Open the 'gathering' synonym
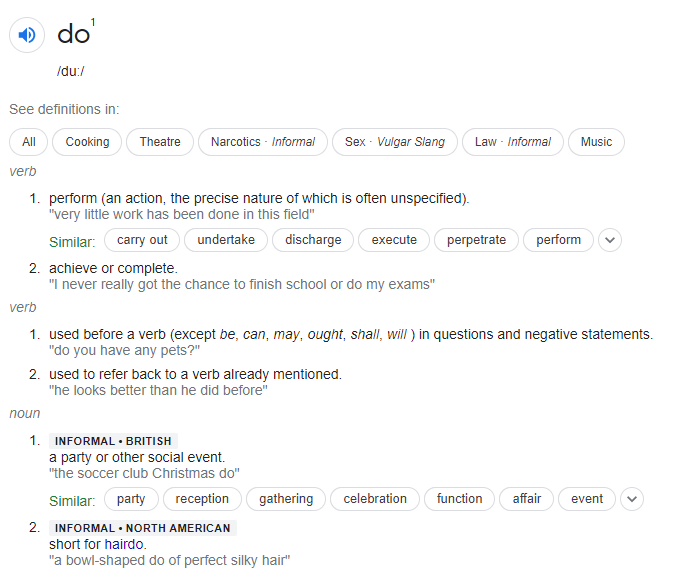This screenshot has height=587, width=681. click(x=286, y=499)
